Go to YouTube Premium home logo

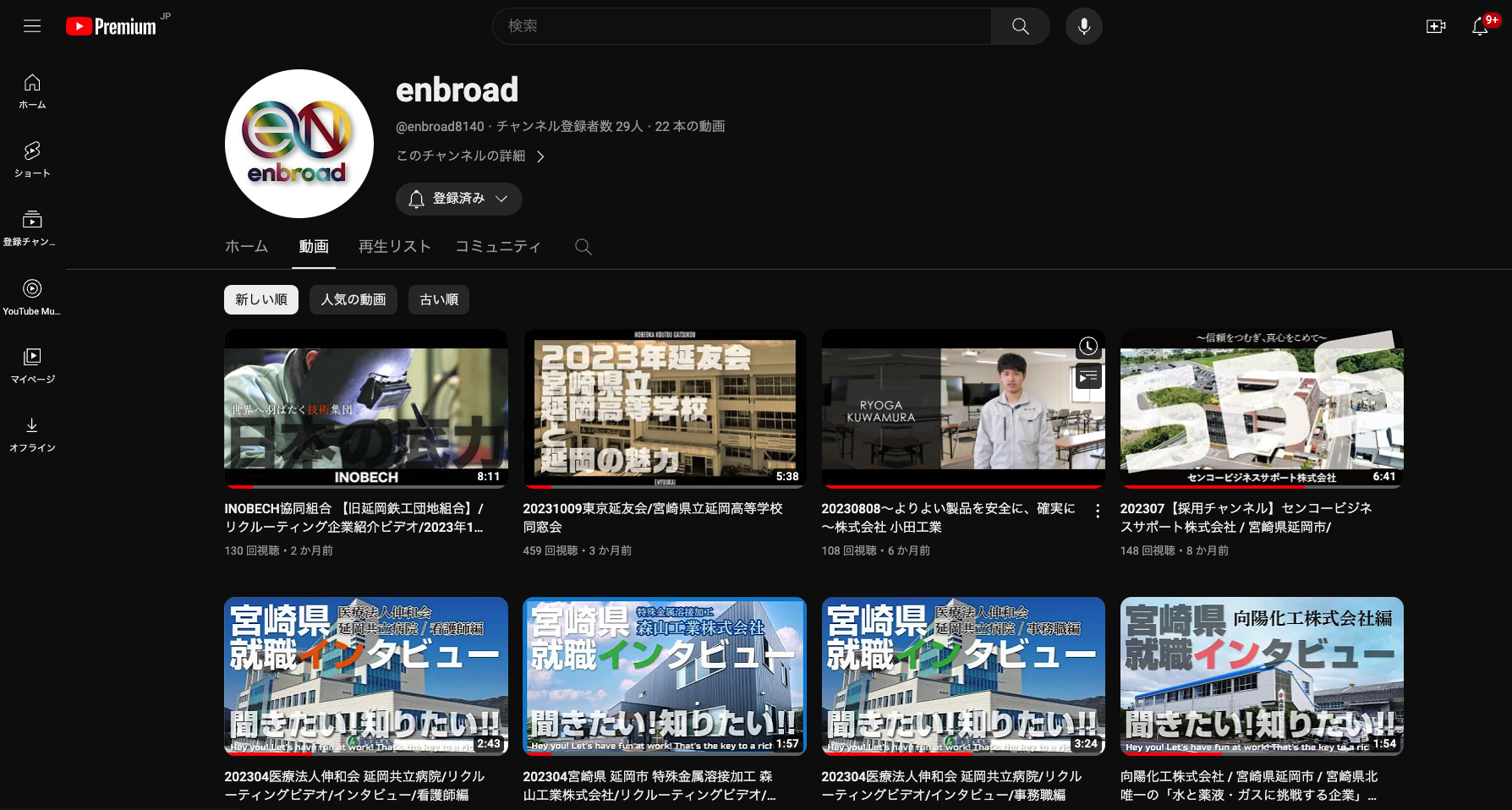pos(112,26)
